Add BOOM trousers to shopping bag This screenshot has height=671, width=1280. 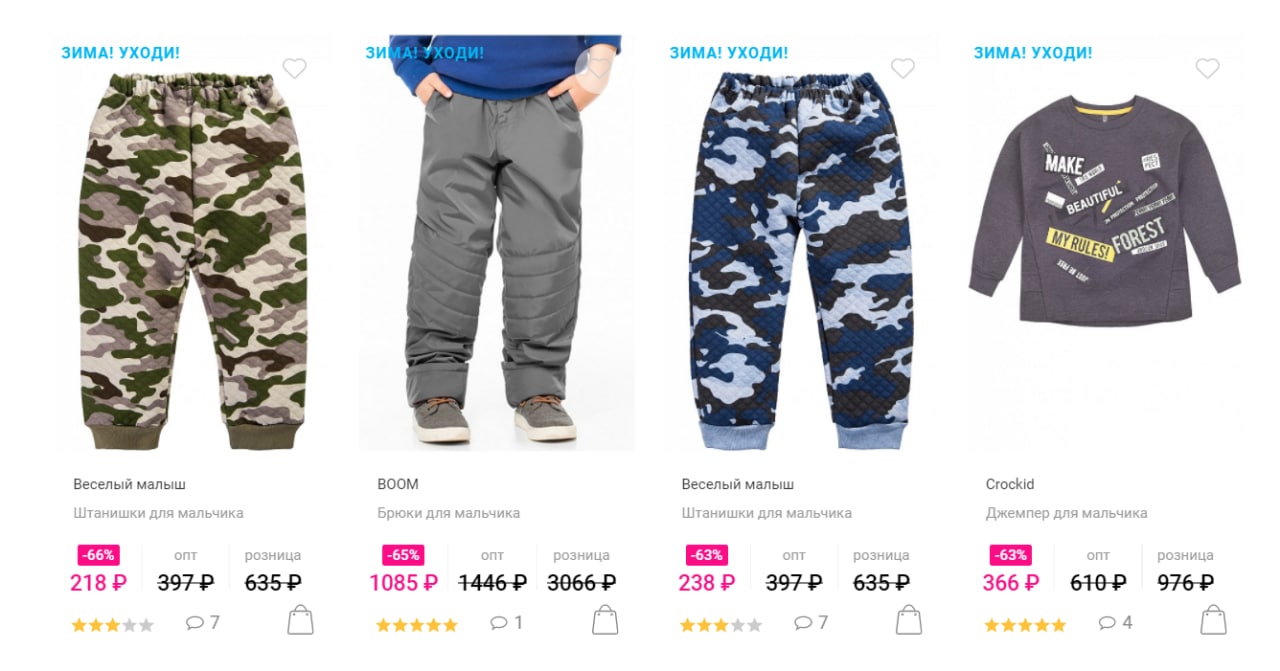(605, 620)
